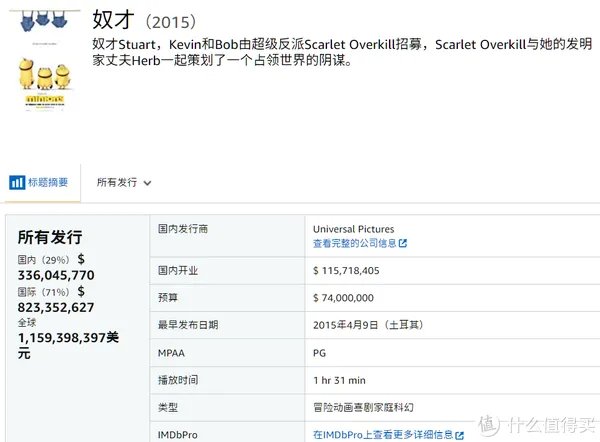Screen dimensions: 600x442
Task: Select the running time 1 hr 31 min
Action: [x=339, y=380]
